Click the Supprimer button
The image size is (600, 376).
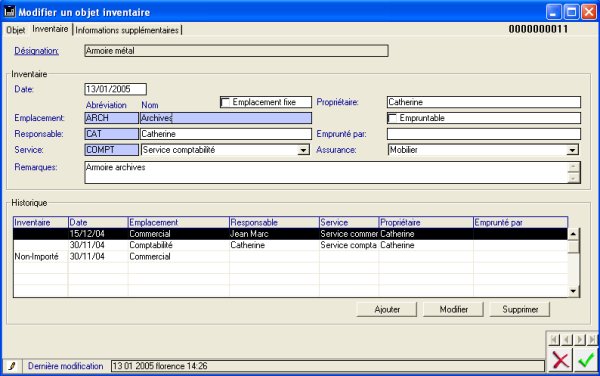(x=520, y=309)
